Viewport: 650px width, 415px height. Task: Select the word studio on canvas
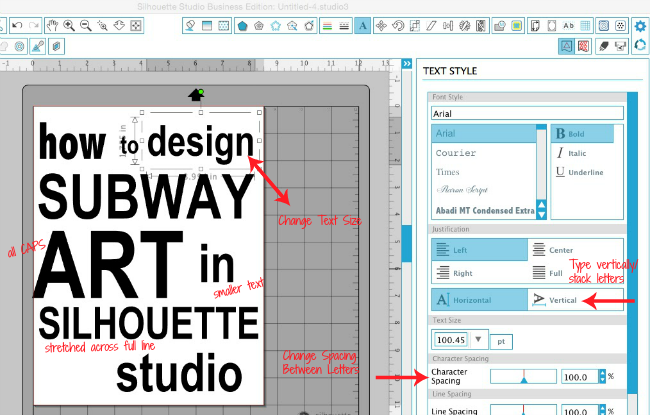(179, 372)
